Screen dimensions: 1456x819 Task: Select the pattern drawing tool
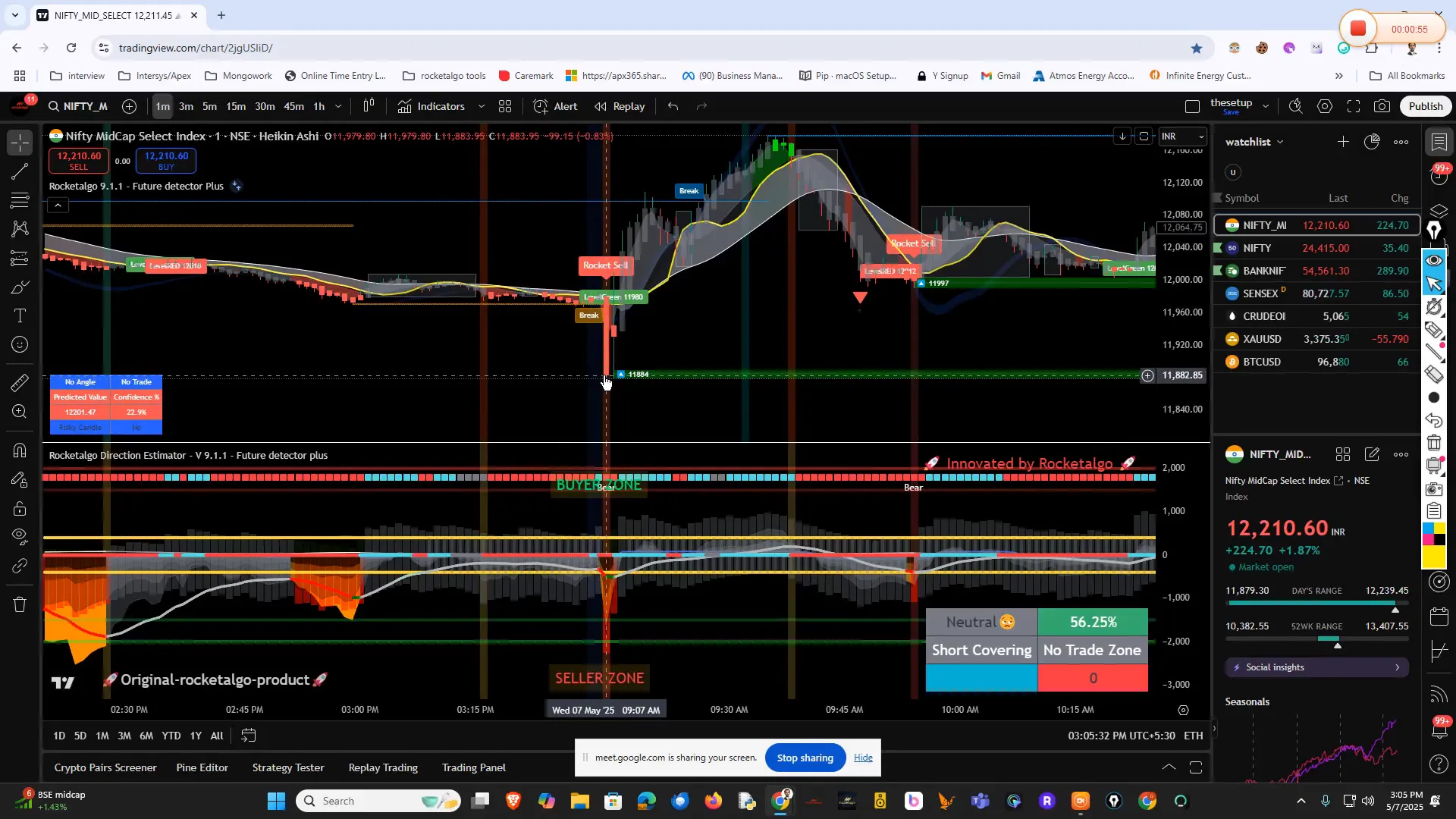(x=20, y=229)
